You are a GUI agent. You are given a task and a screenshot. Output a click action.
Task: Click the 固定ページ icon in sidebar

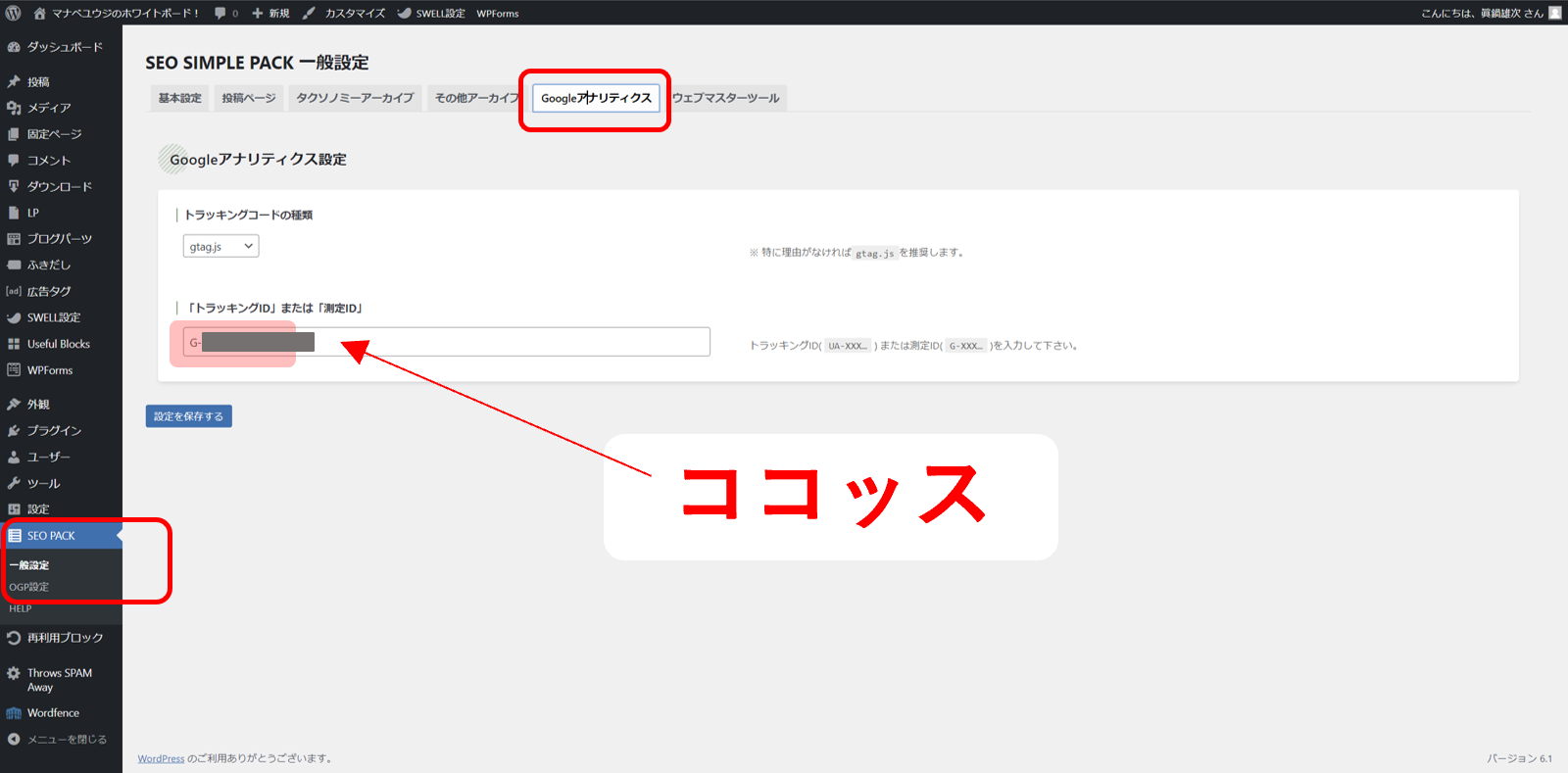click(x=14, y=134)
